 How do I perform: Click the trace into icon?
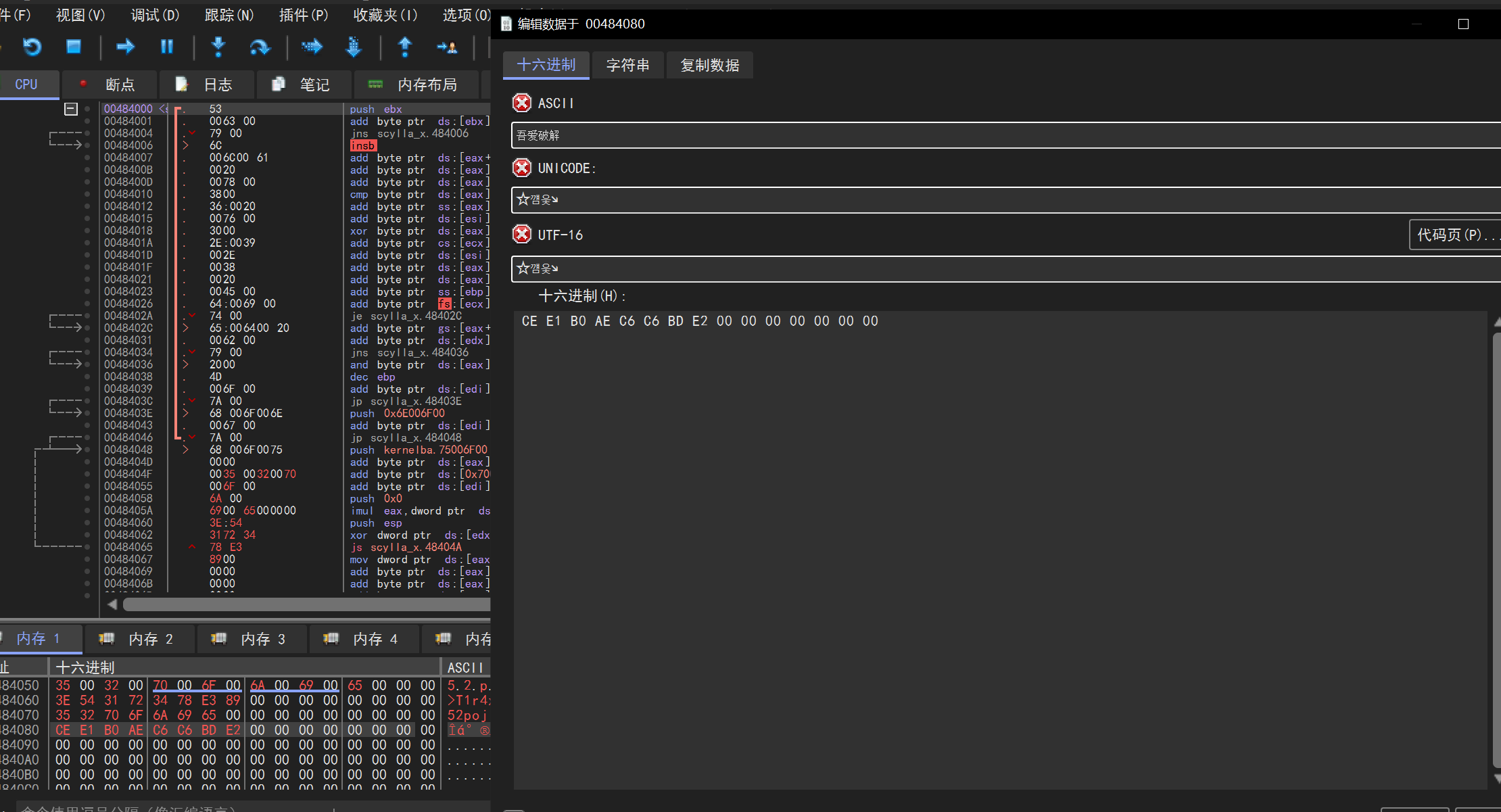point(312,47)
